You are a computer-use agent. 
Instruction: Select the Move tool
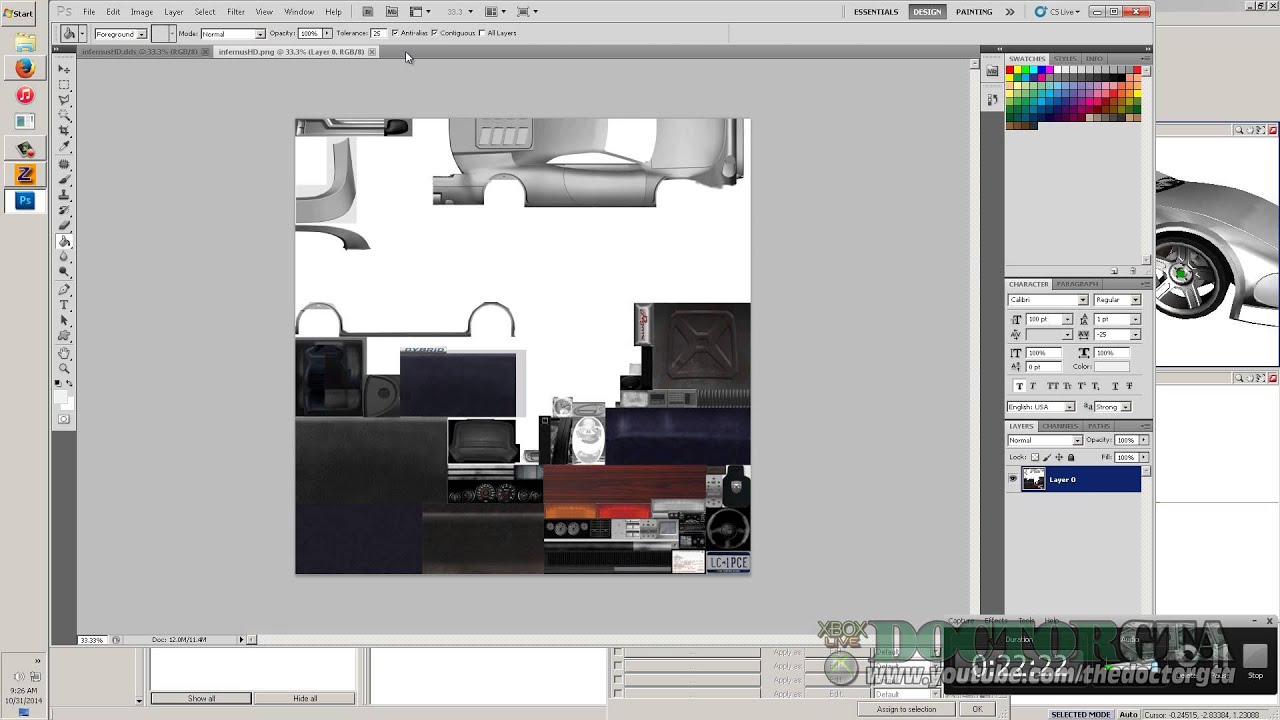pyautogui.click(x=64, y=69)
